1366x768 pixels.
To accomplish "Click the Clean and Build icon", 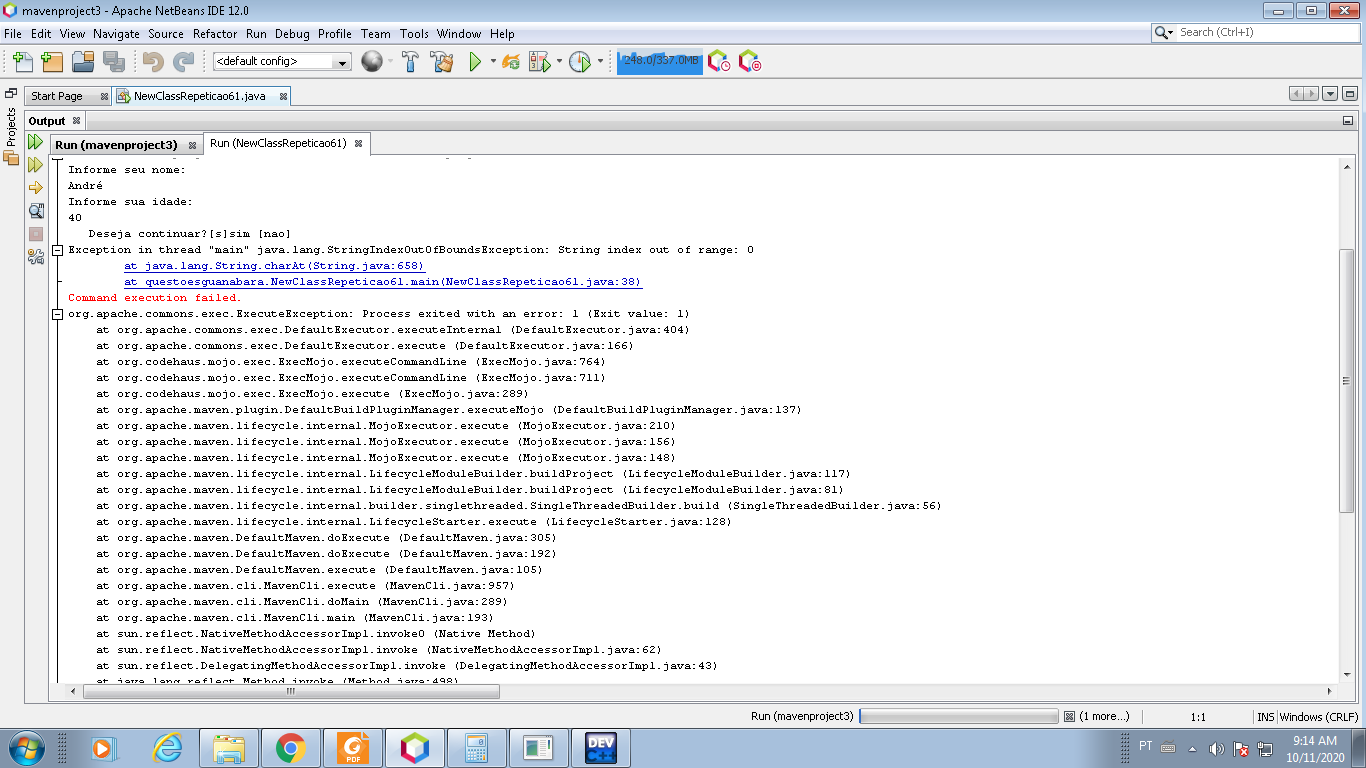I will [x=442, y=62].
